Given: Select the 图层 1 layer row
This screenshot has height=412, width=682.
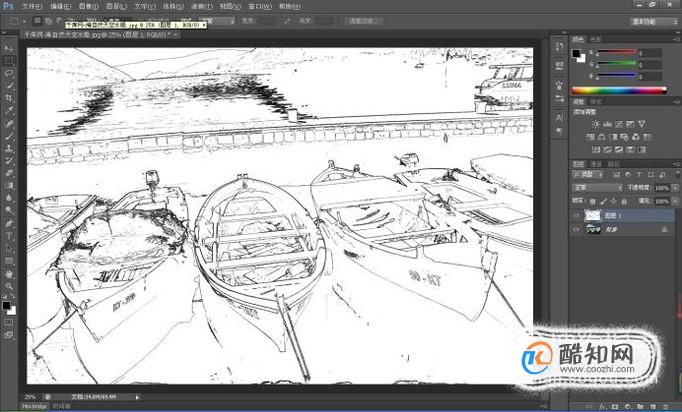Looking at the screenshot, I should [623, 215].
